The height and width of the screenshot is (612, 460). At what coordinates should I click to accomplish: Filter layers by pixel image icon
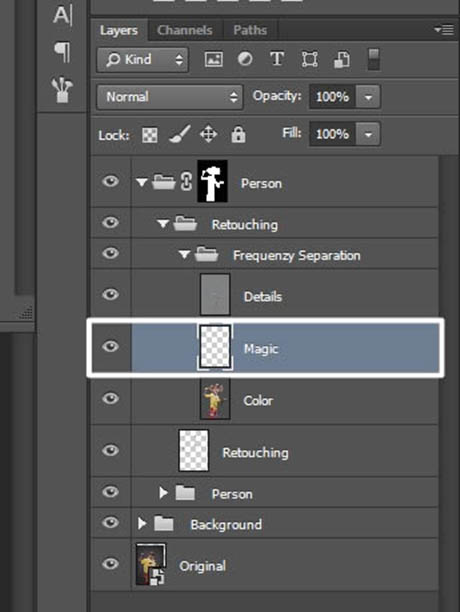[213, 59]
